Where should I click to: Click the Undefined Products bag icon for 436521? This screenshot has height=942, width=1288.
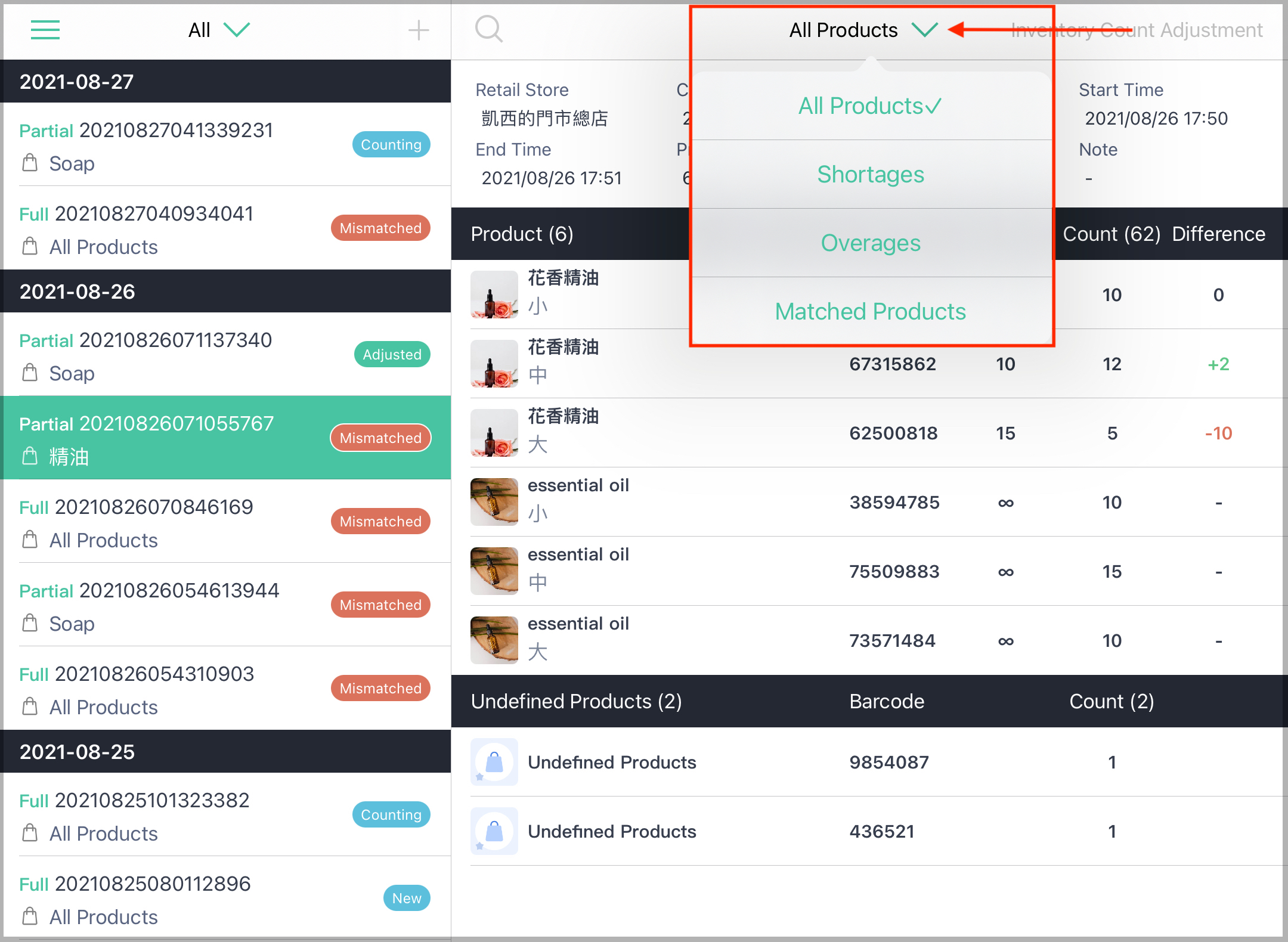click(x=494, y=831)
